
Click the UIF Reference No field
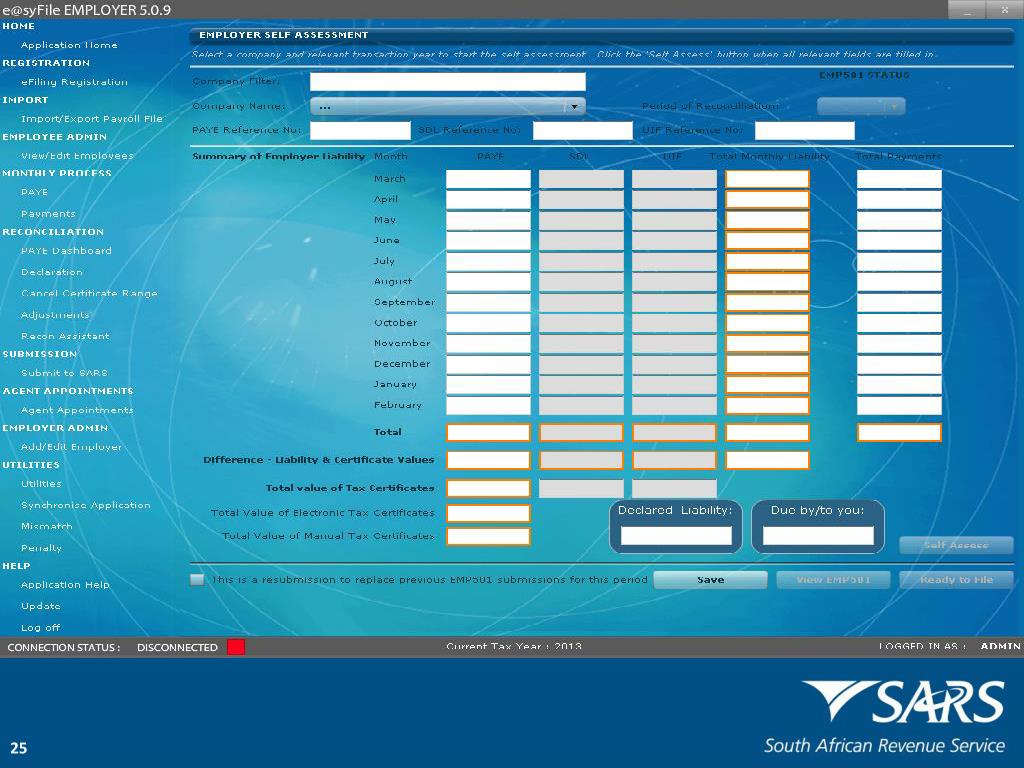coord(805,131)
